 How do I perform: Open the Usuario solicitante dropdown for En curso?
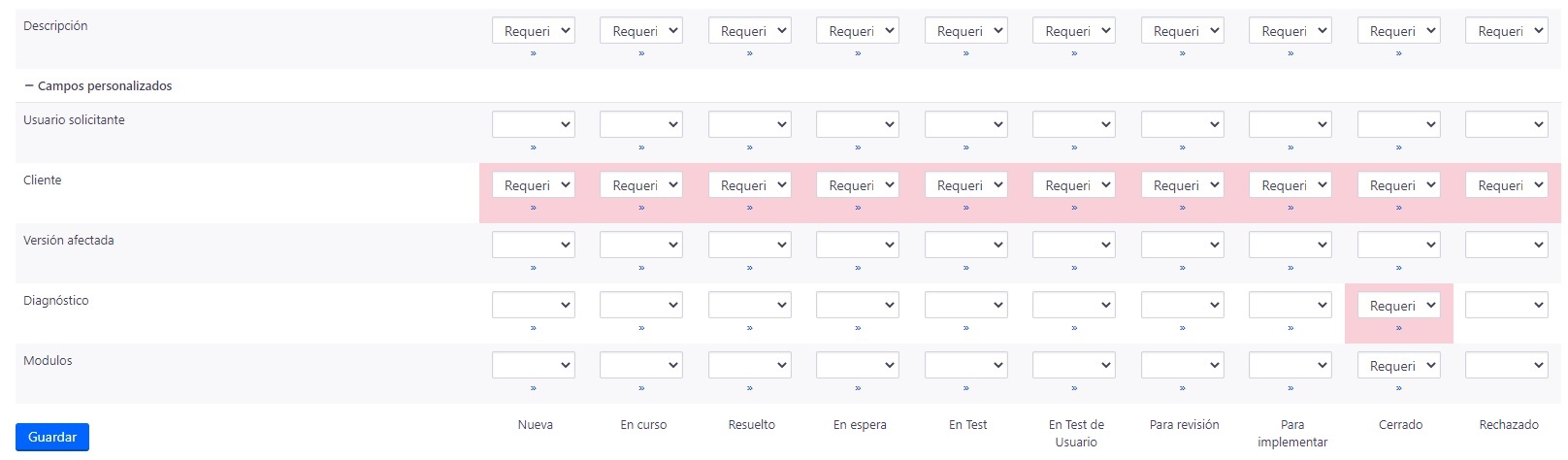[x=641, y=125]
